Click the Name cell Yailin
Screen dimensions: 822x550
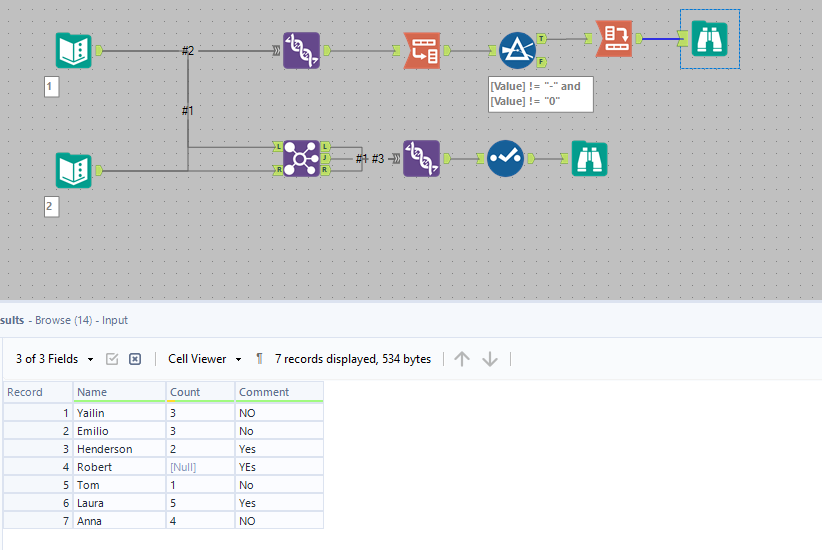point(119,413)
